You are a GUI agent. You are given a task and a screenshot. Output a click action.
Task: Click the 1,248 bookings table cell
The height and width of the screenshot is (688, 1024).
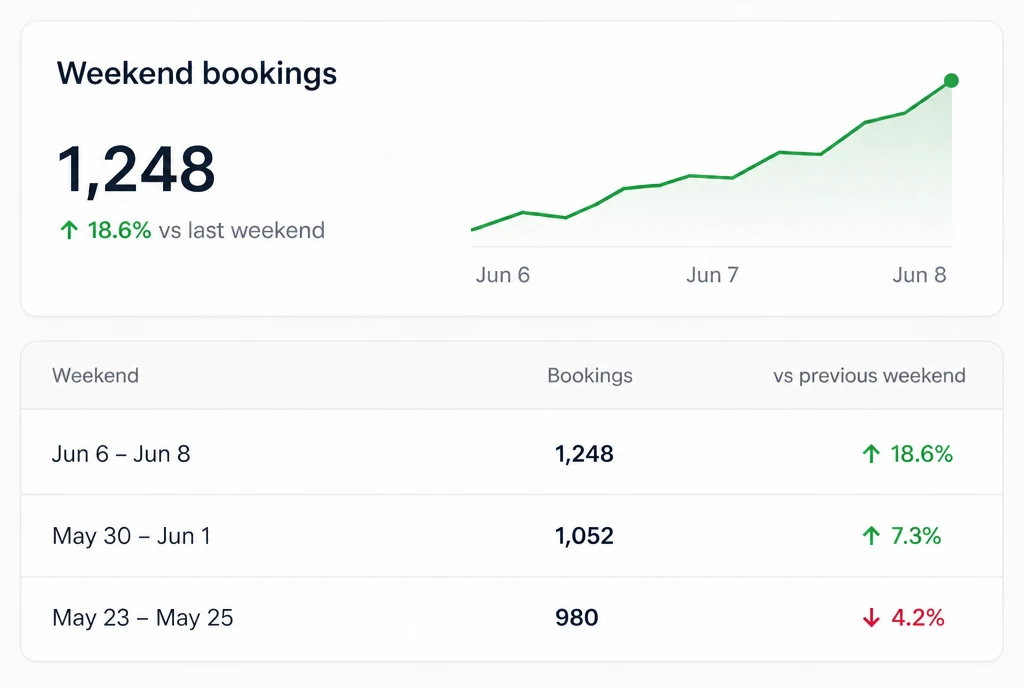coord(584,454)
